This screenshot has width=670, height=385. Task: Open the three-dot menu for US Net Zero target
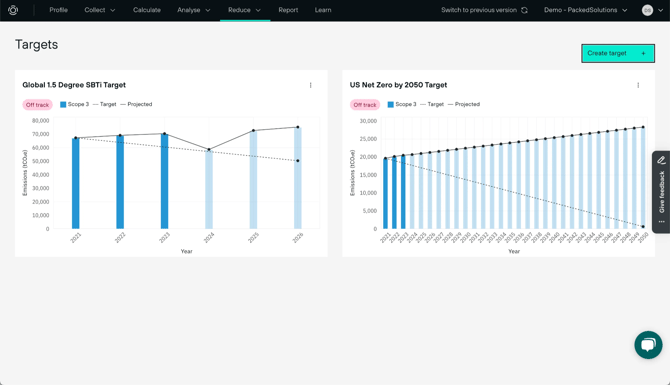[x=638, y=85]
